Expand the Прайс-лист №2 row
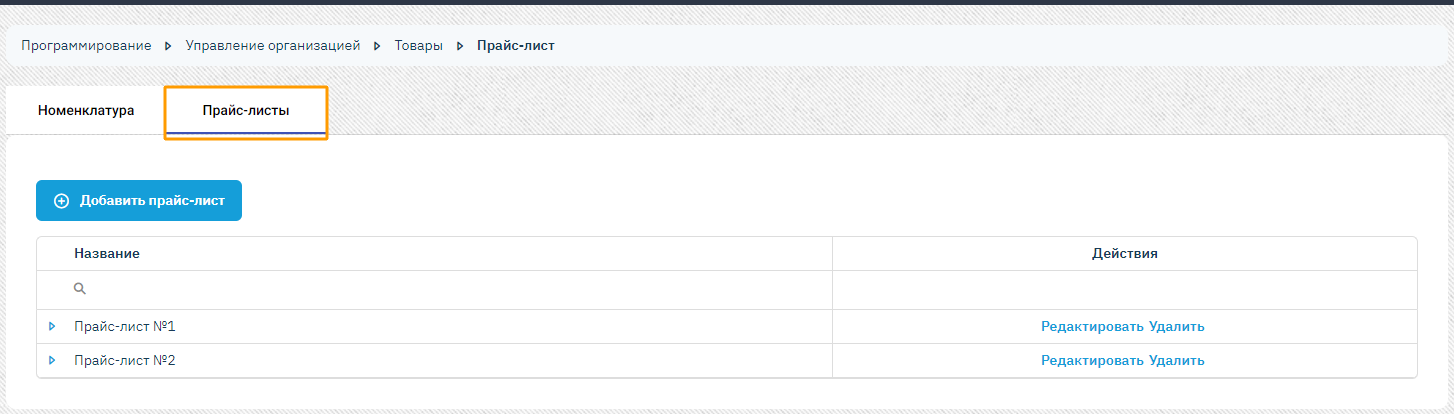The image size is (1454, 414). coord(52,360)
